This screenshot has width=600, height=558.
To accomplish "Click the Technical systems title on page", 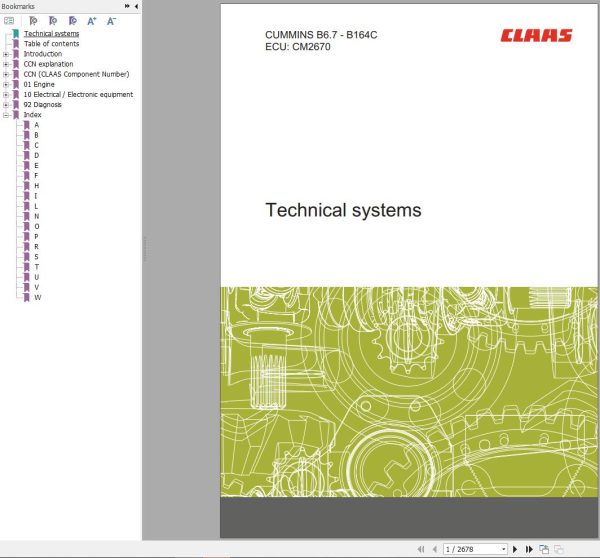I will point(343,210).
